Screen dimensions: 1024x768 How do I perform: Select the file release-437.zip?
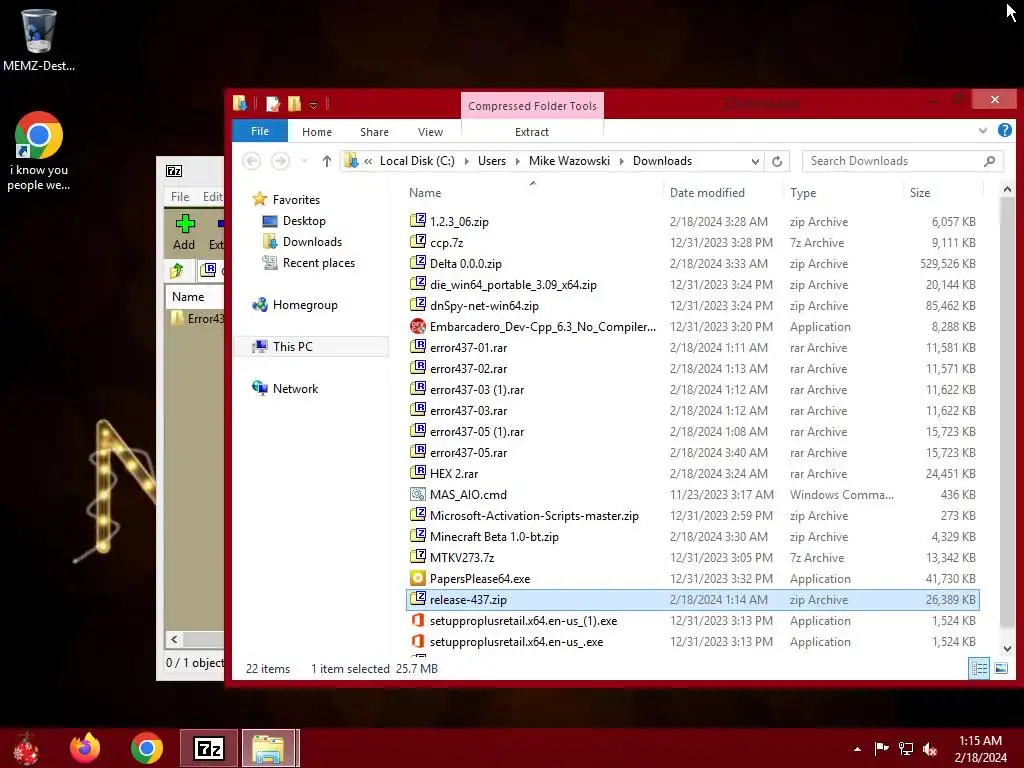692,600
